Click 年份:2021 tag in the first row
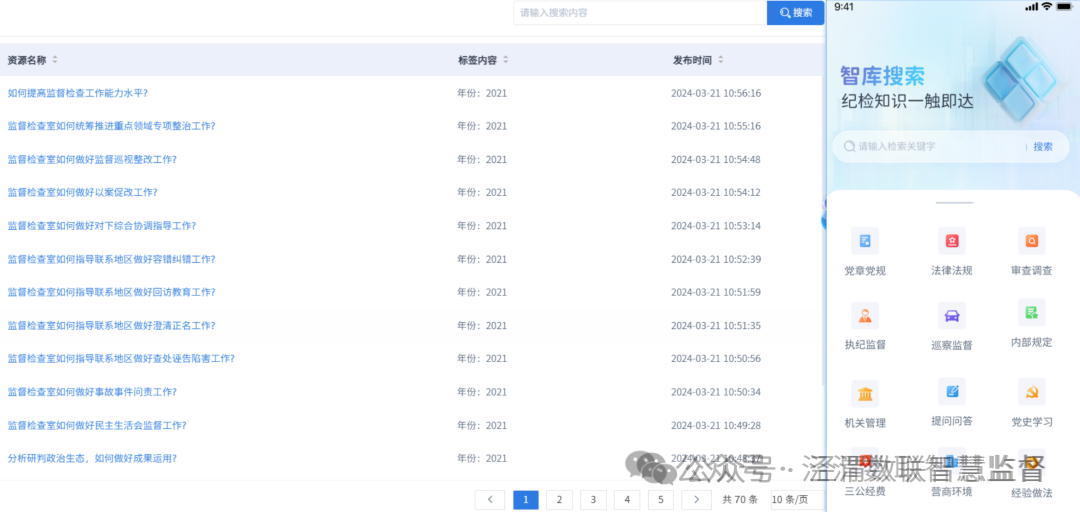1080x512 pixels. pos(482,93)
